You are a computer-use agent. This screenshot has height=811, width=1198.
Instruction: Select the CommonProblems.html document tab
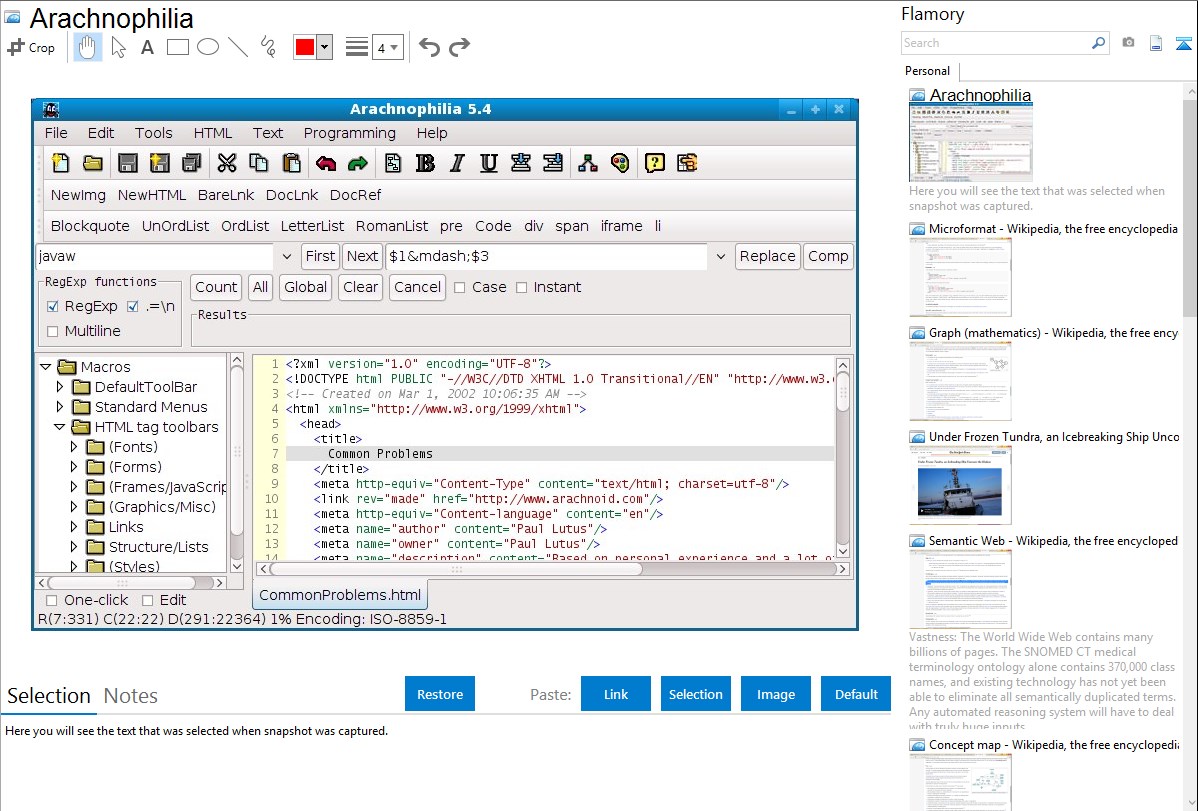click(x=340, y=595)
